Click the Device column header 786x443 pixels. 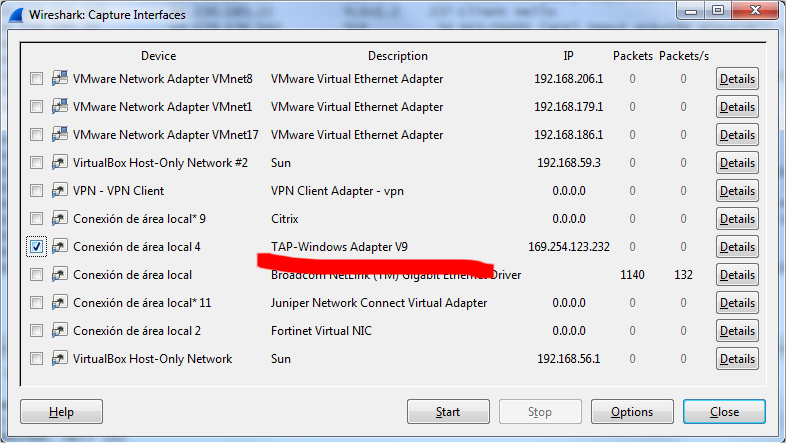[158, 56]
